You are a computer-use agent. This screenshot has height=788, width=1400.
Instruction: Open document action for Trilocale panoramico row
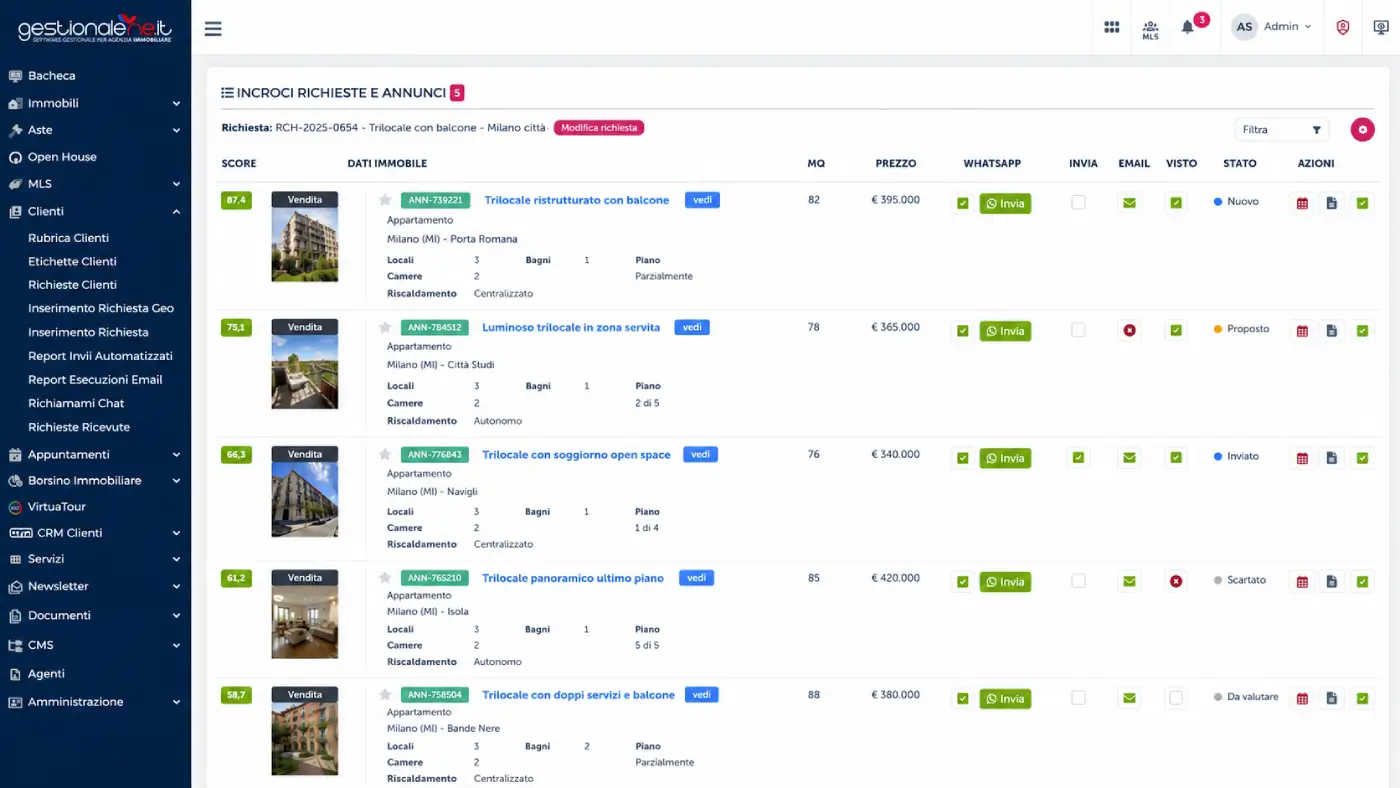click(1332, 581)
